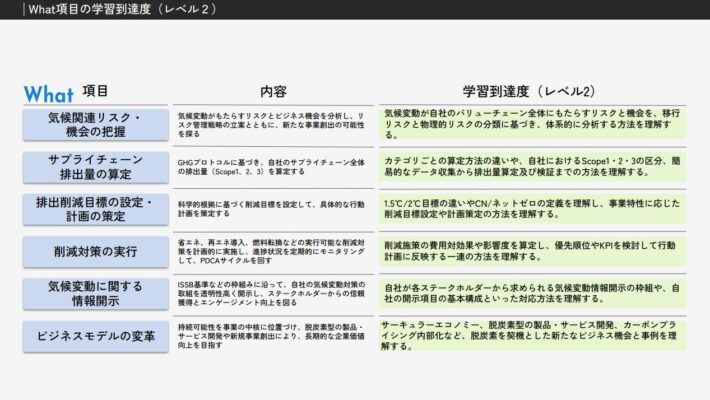Select the 'サプライチェーン排出量の算定' item box

point(95,166)
